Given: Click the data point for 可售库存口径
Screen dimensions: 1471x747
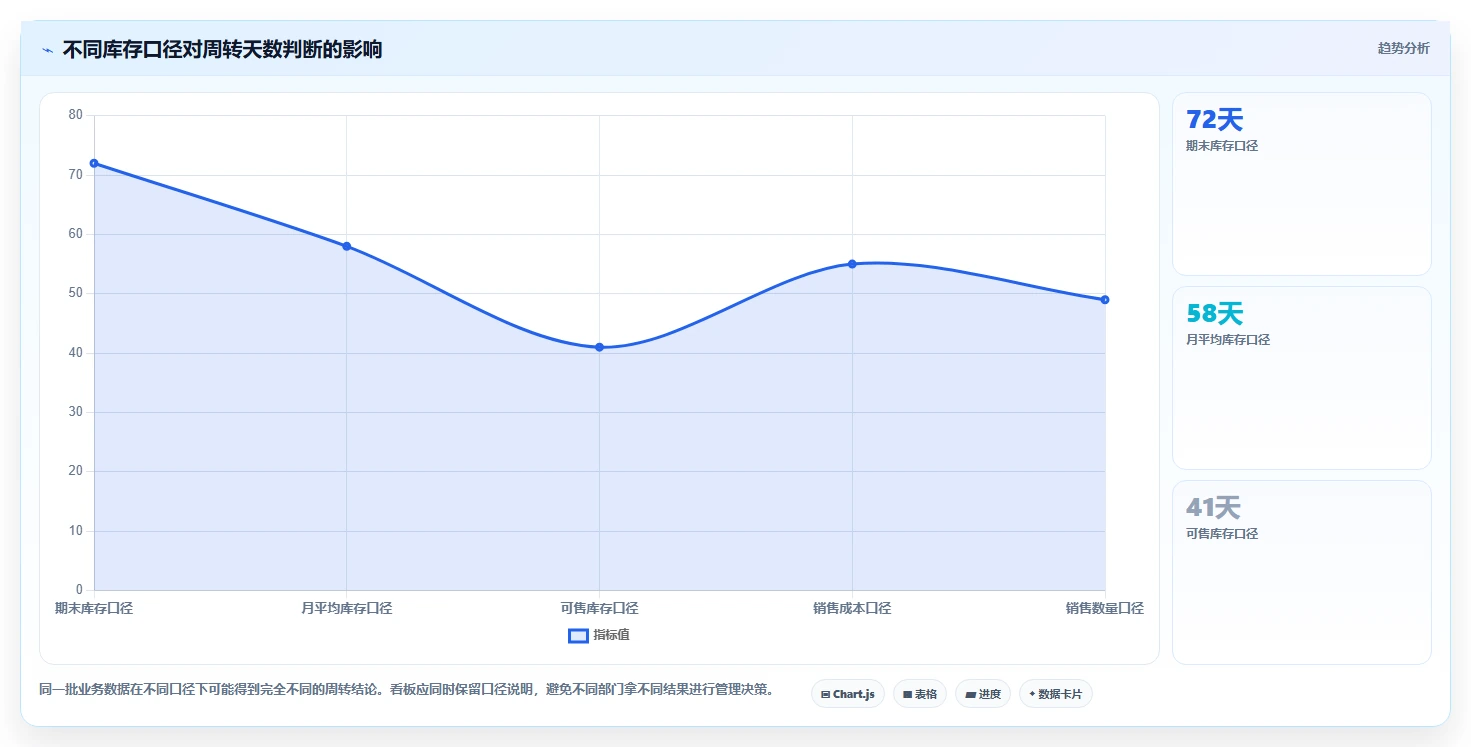Looking at the screenshot, I should point(600,347).
